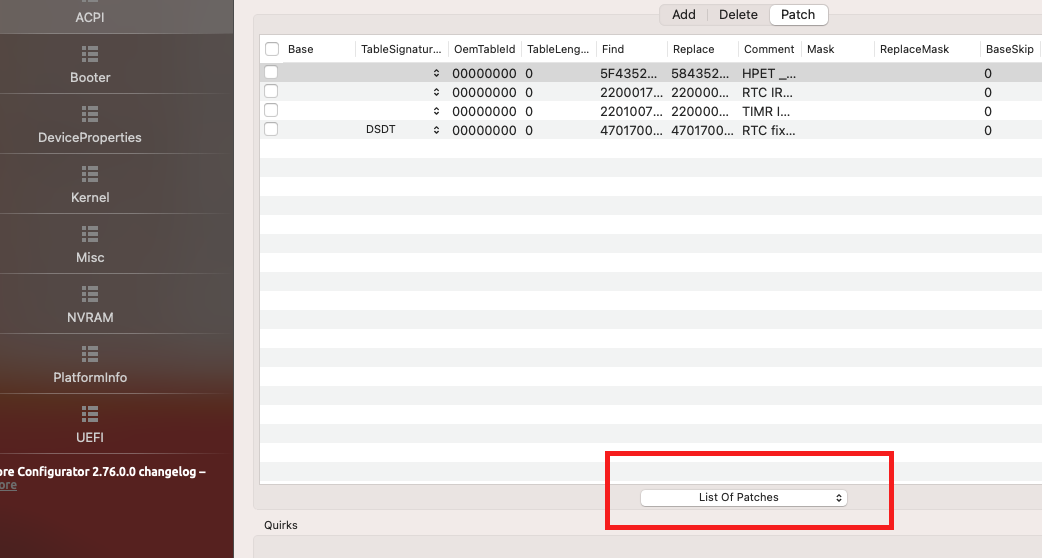The width and height of the screenshot is (1042, 558).
Task: Check the RTC fix DSDT row checkbox
Action: [x=271, y=130]
